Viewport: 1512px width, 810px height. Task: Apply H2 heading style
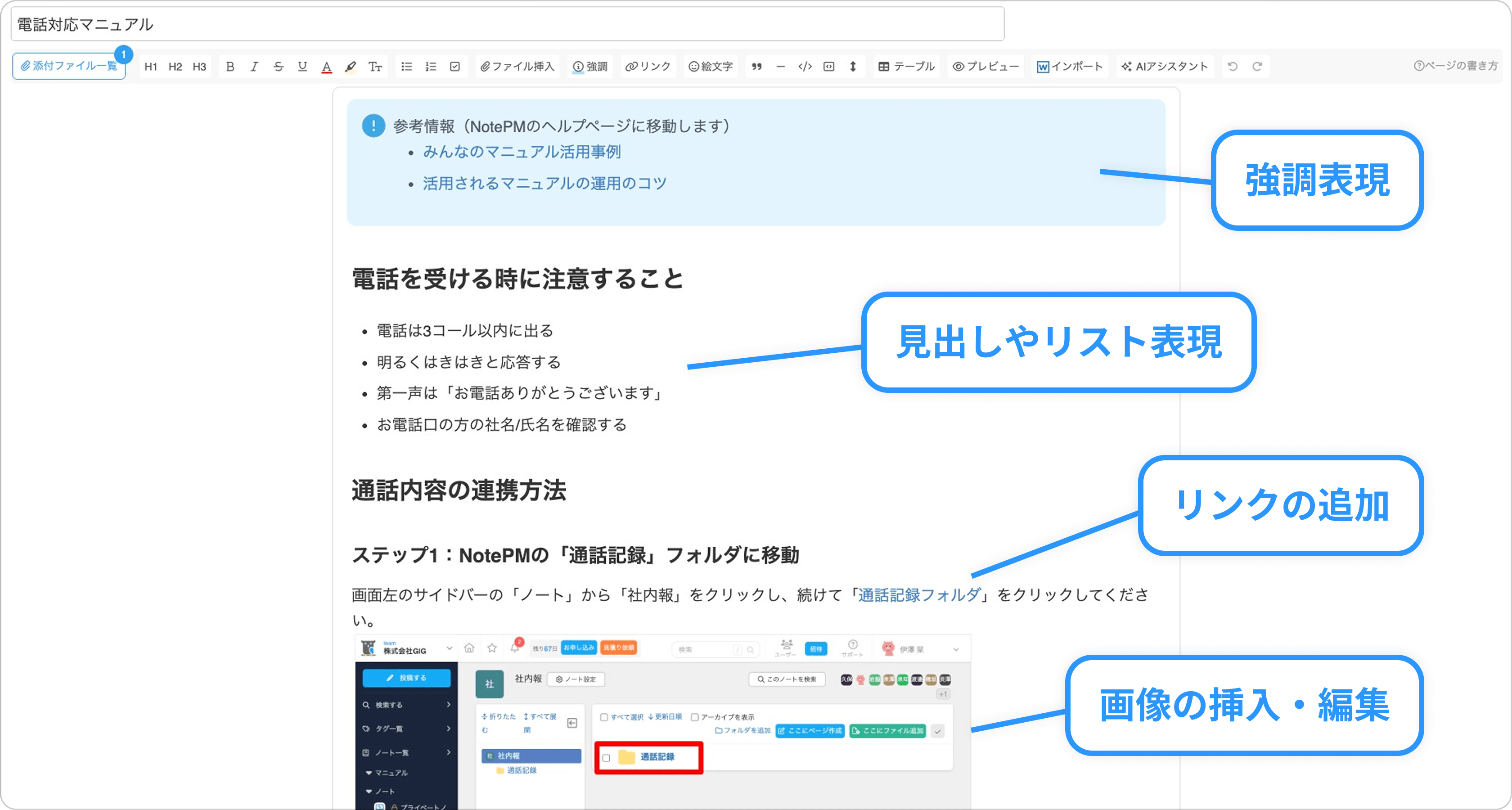coord(175,66)
